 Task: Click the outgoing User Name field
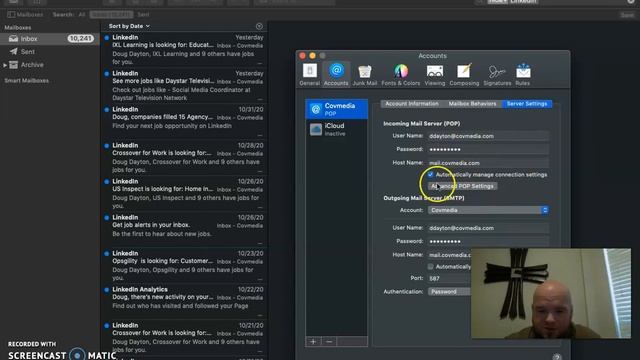tap(488, 228)
